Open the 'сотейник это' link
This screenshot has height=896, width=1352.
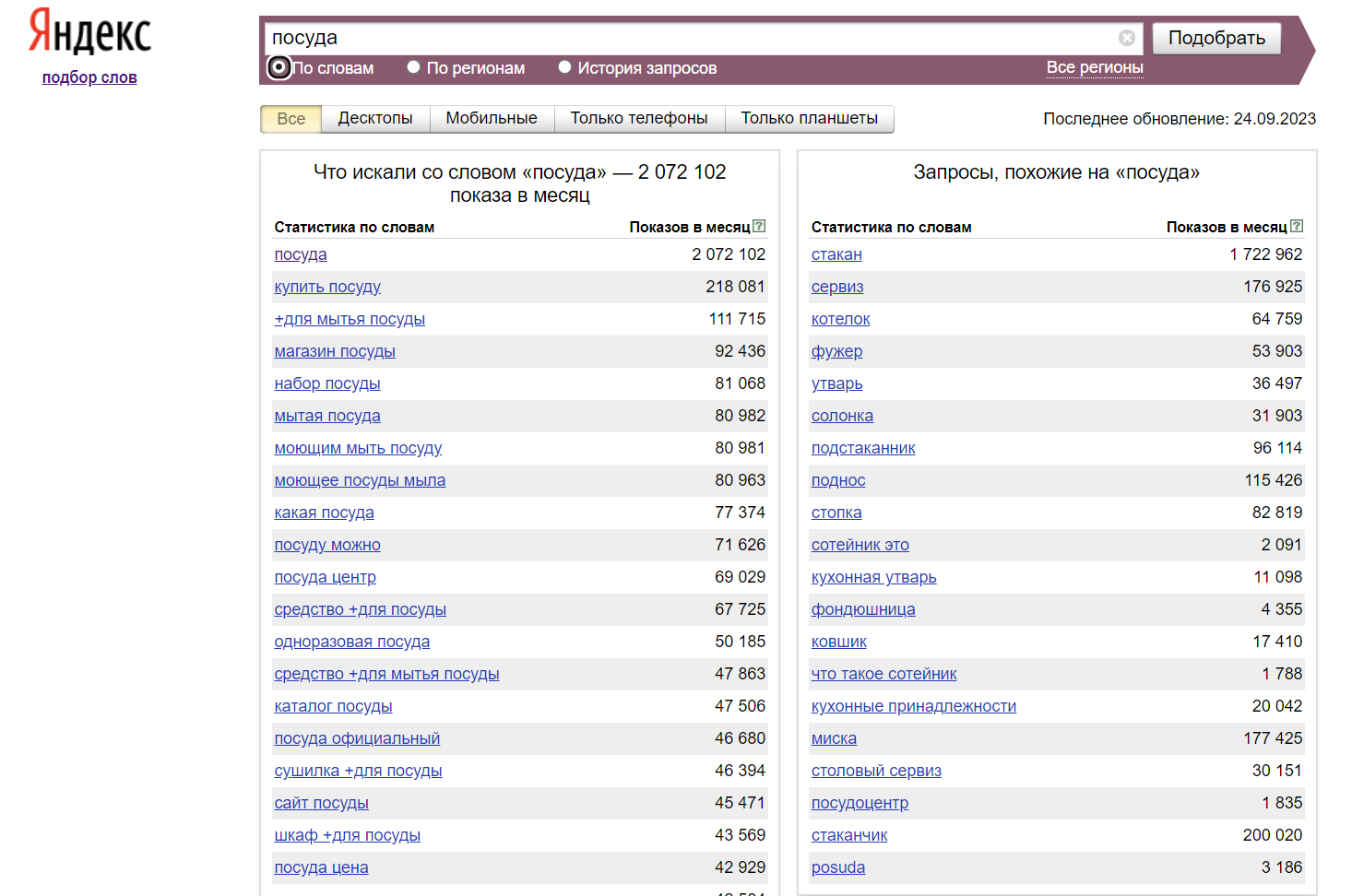click(860, 545)
